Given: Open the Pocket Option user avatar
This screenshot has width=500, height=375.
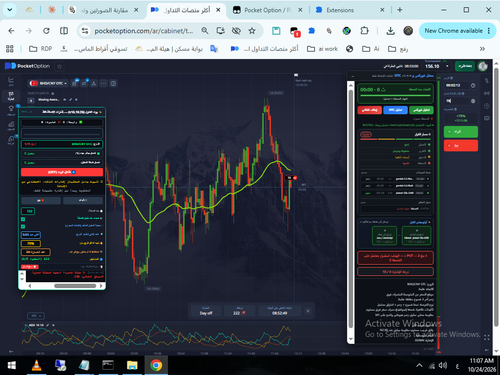Looking at the screenshot, I should point(483,66).
